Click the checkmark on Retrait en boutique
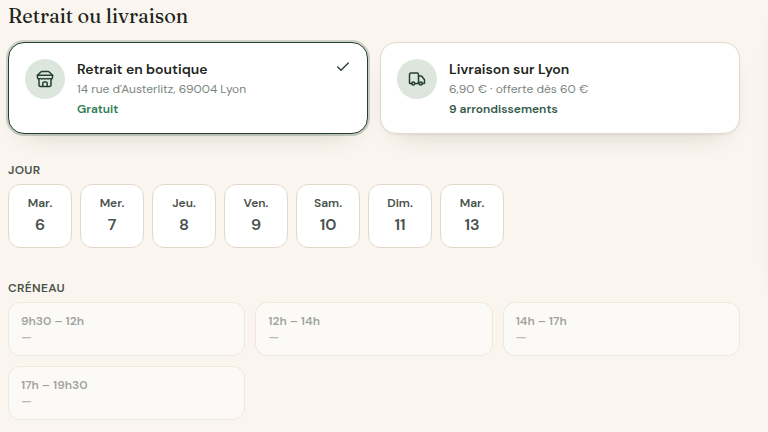Viewport: 768px width, 432px height. coord(343,67)
